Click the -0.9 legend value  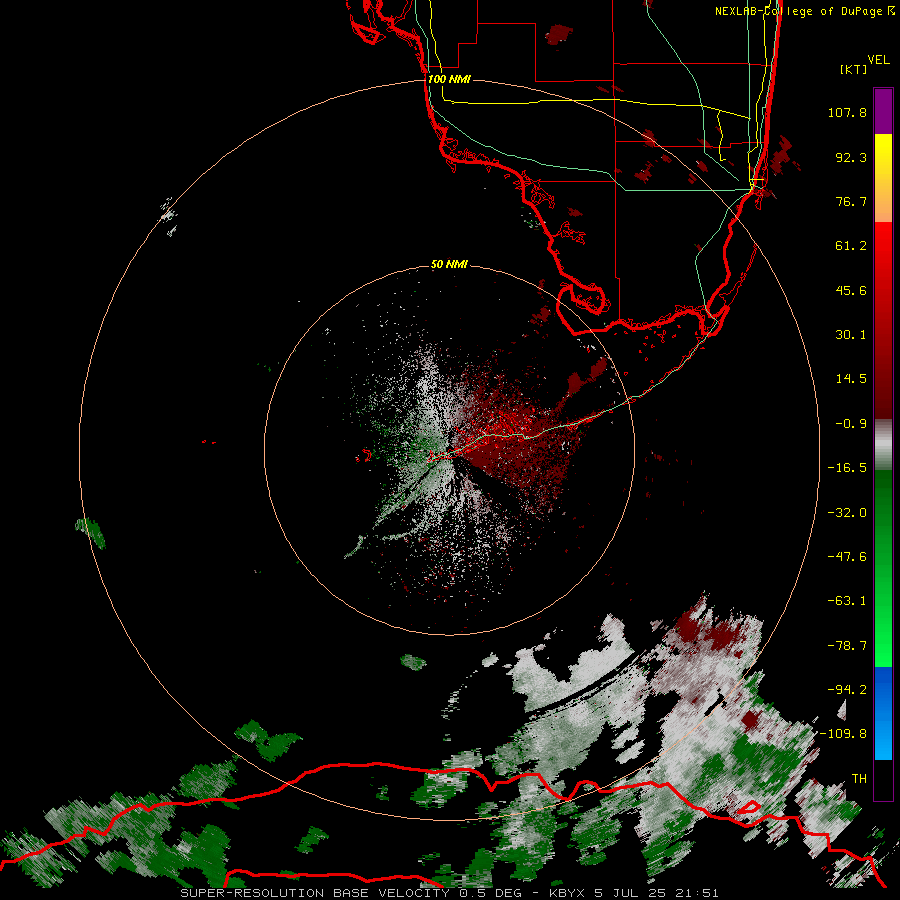(x=851, y=424)
